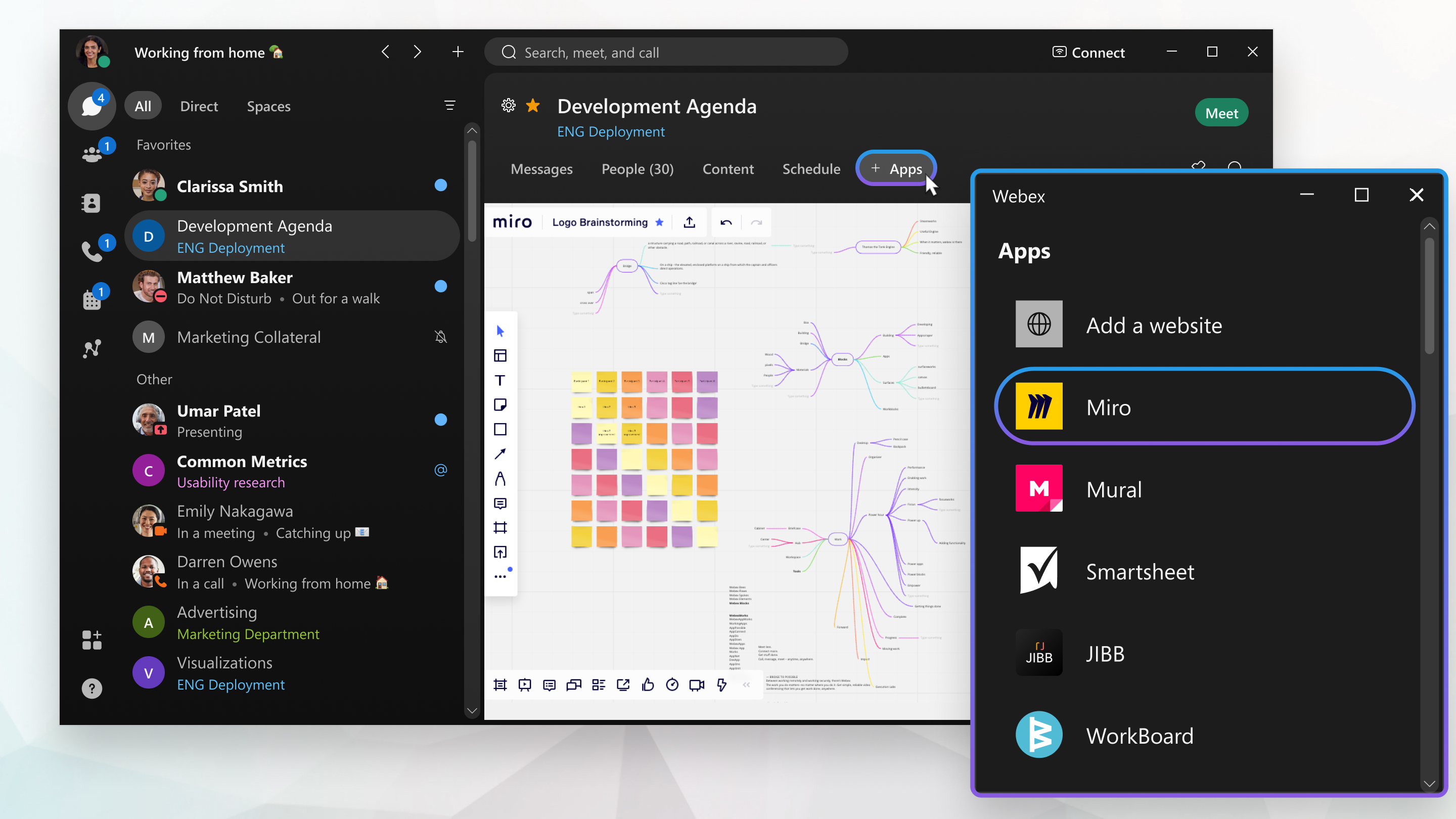Select the Miro Logo Brainstorming board
Viewport: 1456px width, 819px height.
coord(600,221)
